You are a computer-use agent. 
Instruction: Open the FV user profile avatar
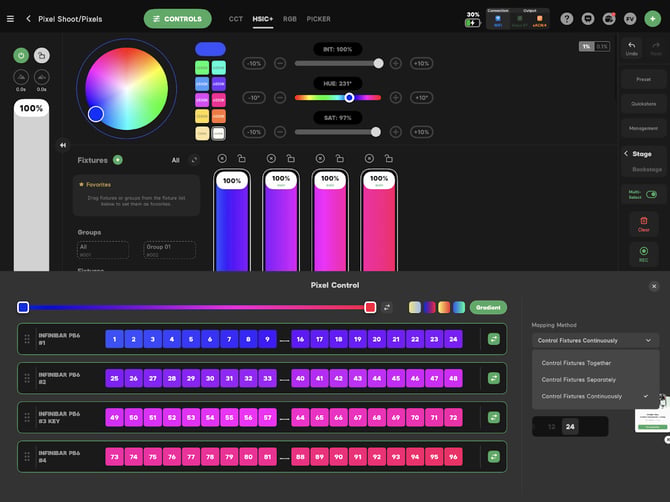pyautogui.click(x=630, y=19)
